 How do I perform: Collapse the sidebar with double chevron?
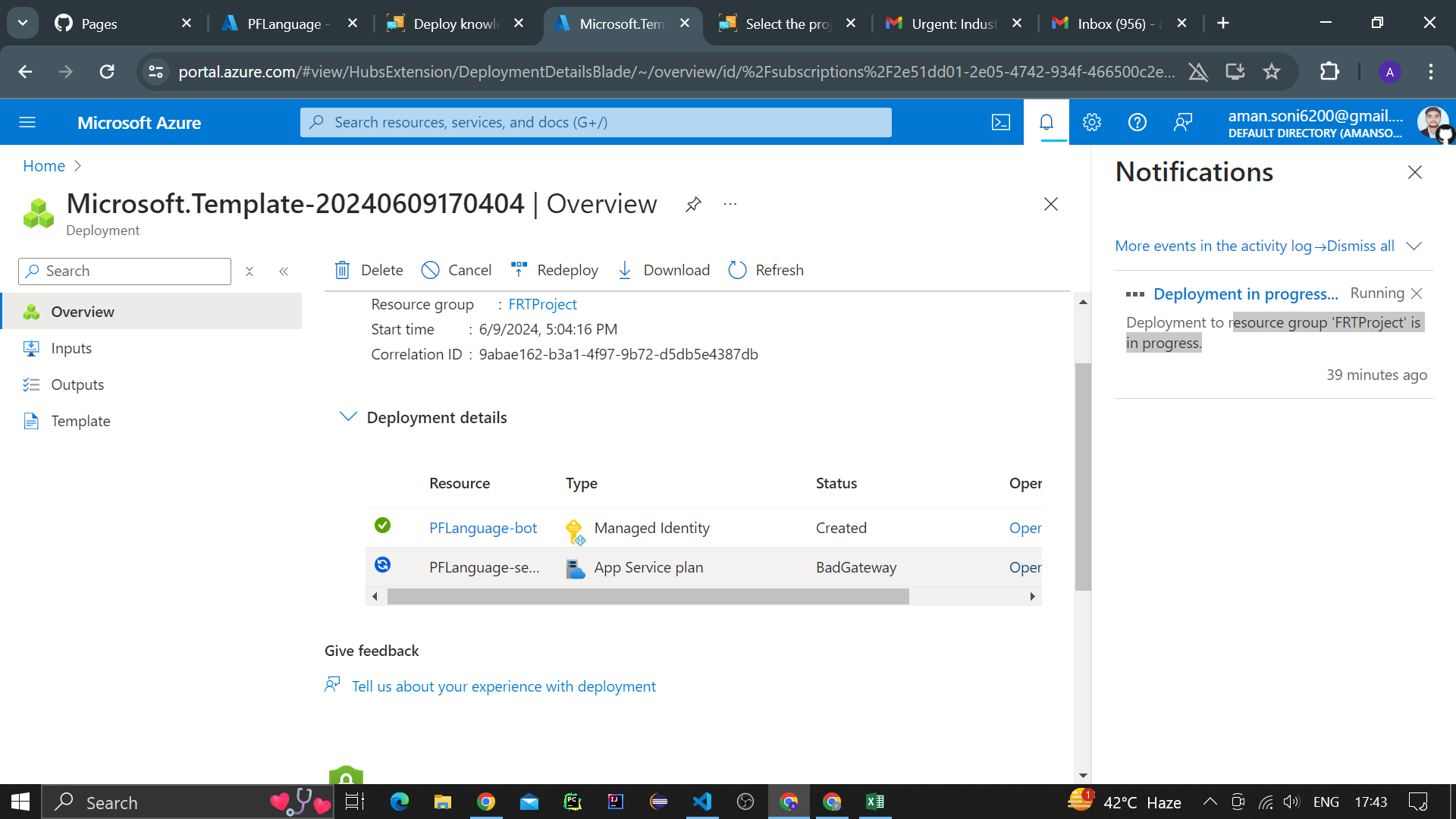pos(284,271)
